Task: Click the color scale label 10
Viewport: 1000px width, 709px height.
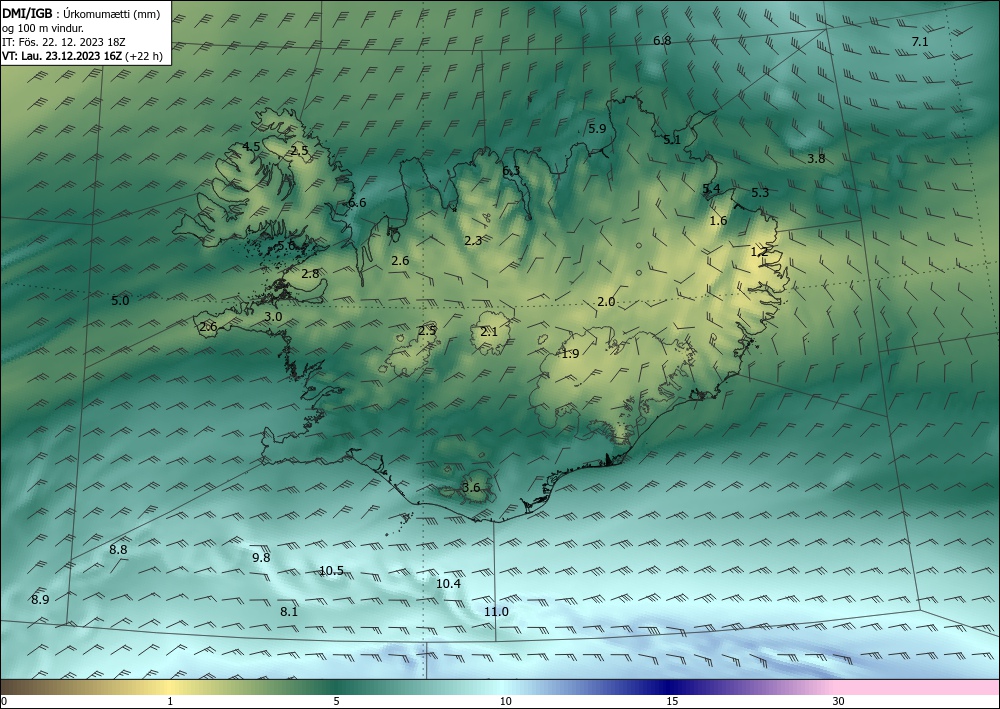Action: click(505, 702)
